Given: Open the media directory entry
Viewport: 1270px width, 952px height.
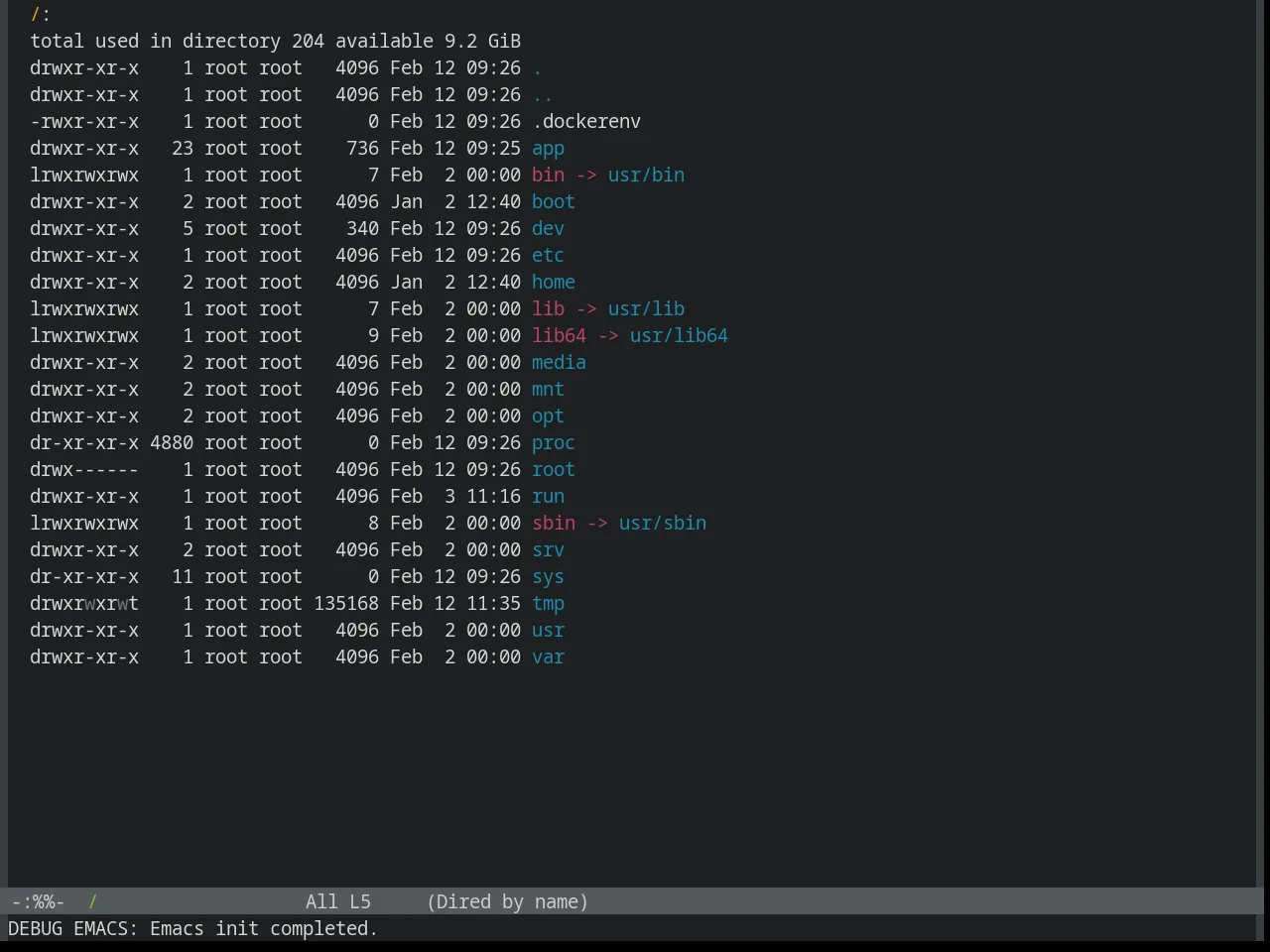Looking at the screenshot, I should tap(559, 363).
